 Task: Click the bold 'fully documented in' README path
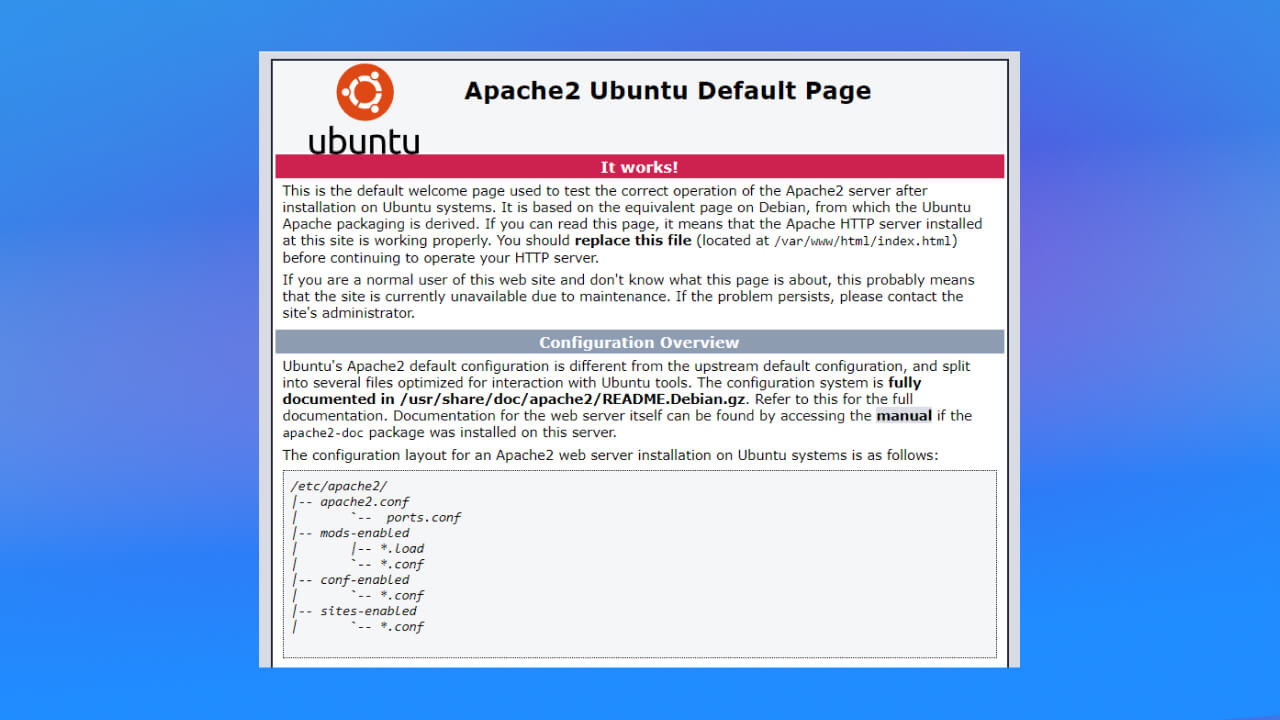pyautogui.click(x=602, y=391)
